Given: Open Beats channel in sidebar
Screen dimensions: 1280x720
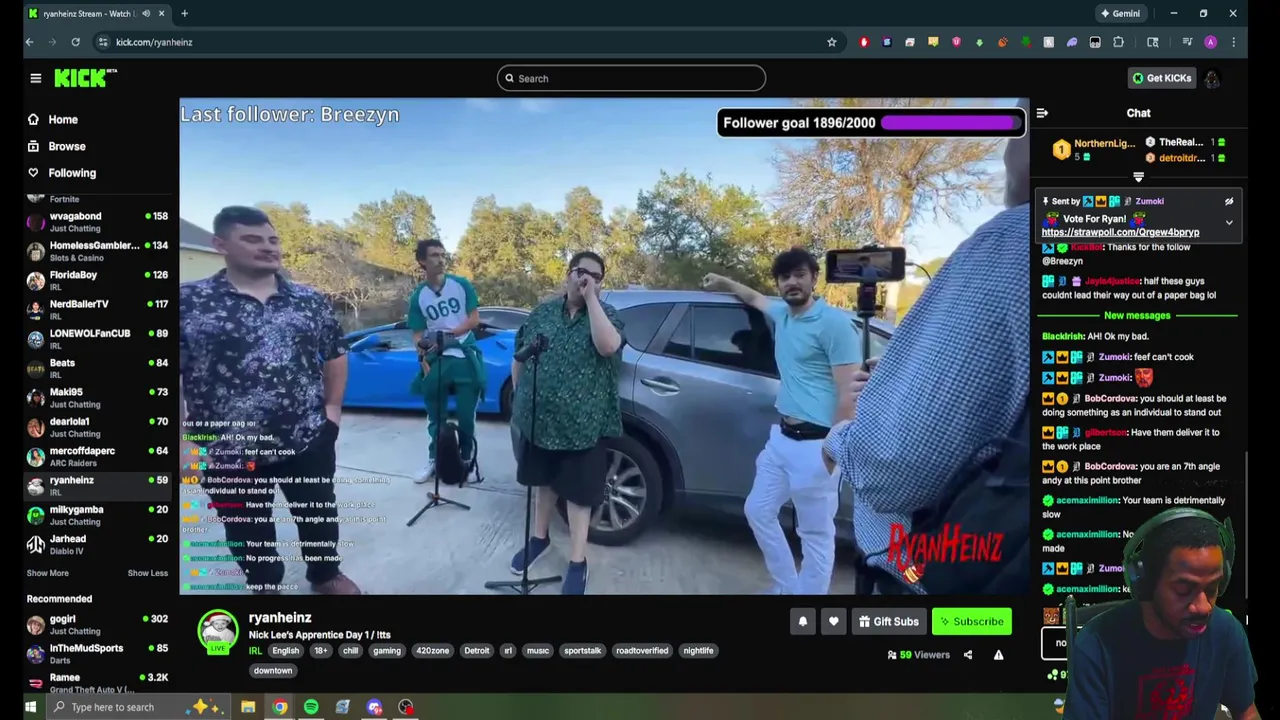Looking at the screenshot, I should point(98,368).
